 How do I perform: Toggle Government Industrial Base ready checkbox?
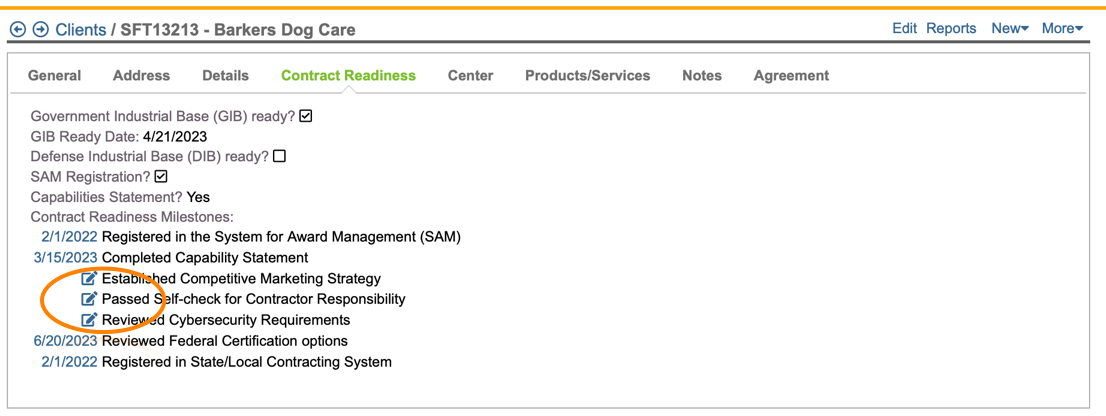pyautogui.click(x=306, y=116)
